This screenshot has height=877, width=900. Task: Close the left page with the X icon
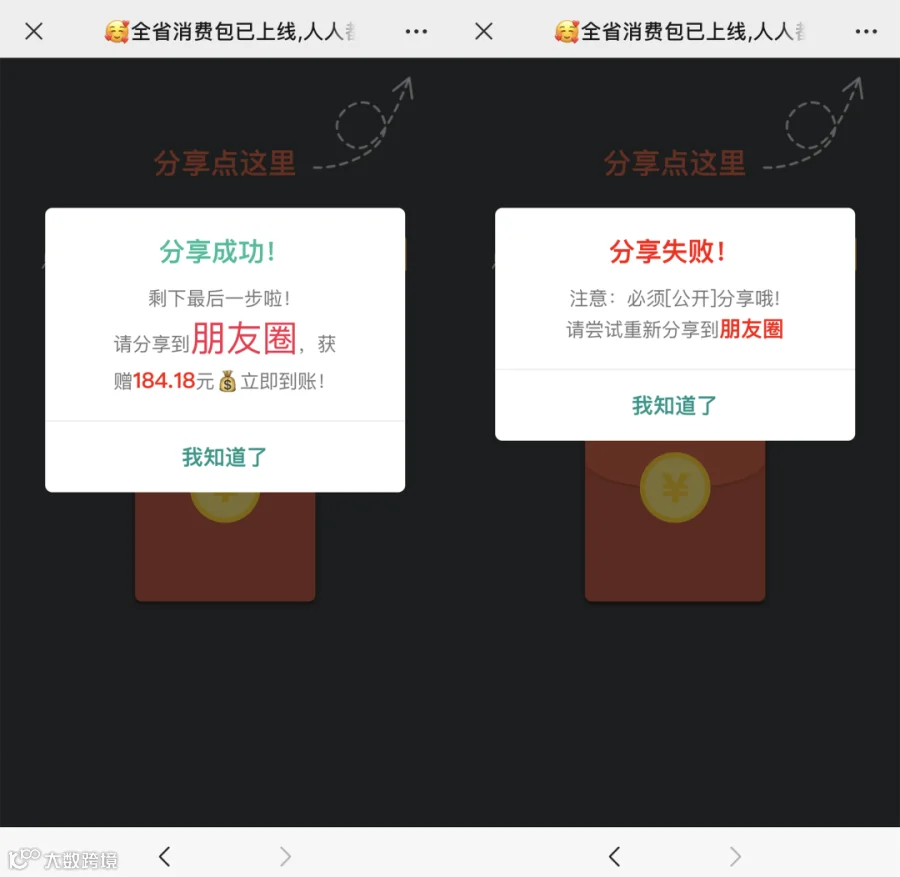(34, 32)
